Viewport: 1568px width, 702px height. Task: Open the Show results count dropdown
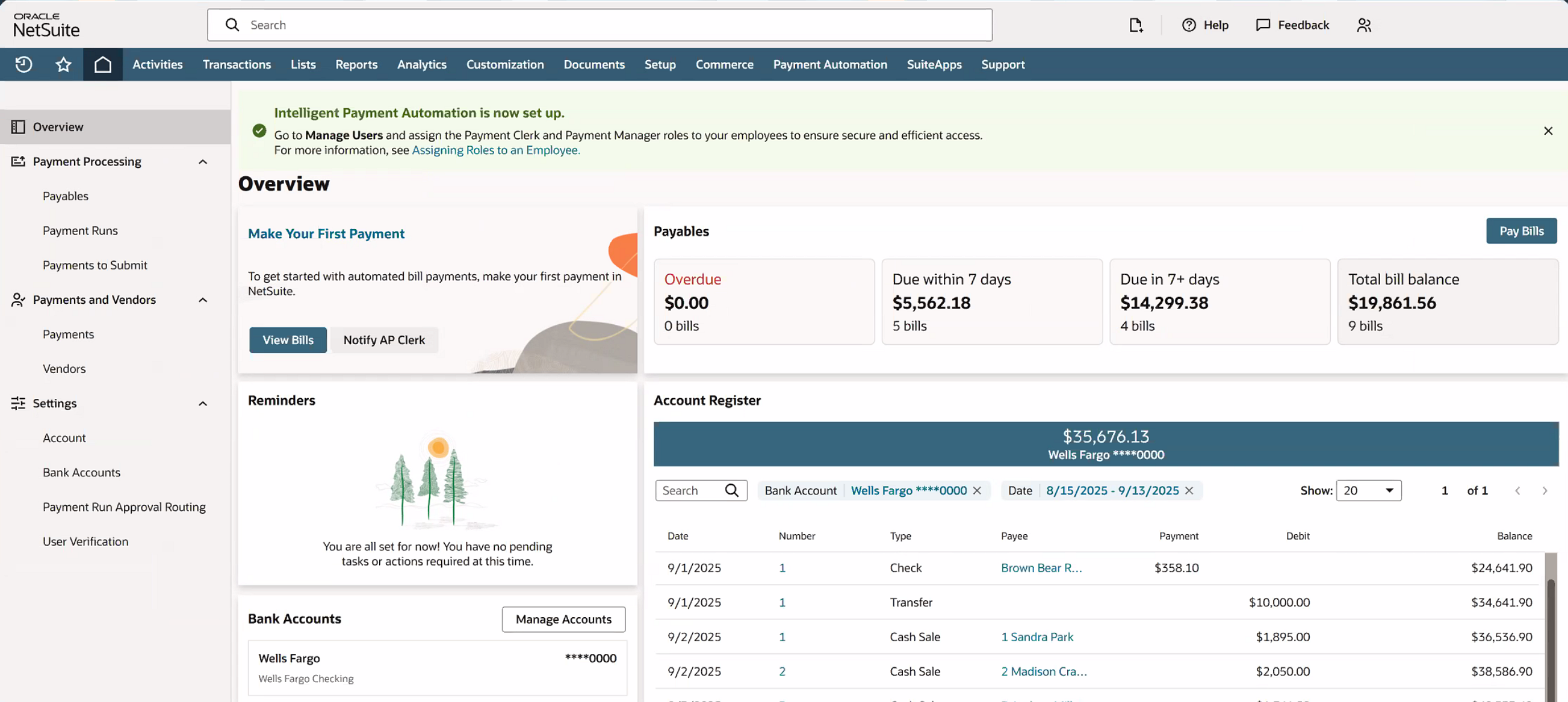1369,490
